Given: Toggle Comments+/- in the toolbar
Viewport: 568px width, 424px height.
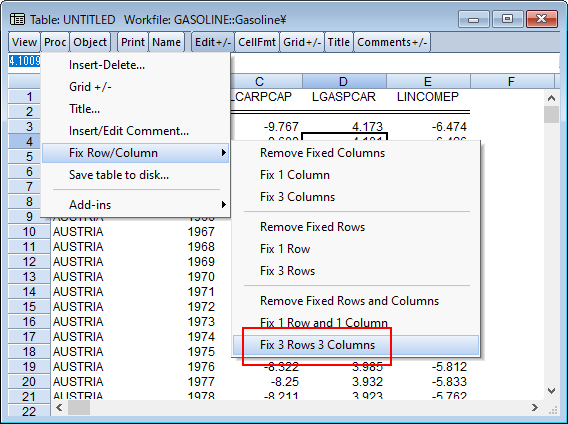Looking at the screenshot, I should tap(392, 42).
